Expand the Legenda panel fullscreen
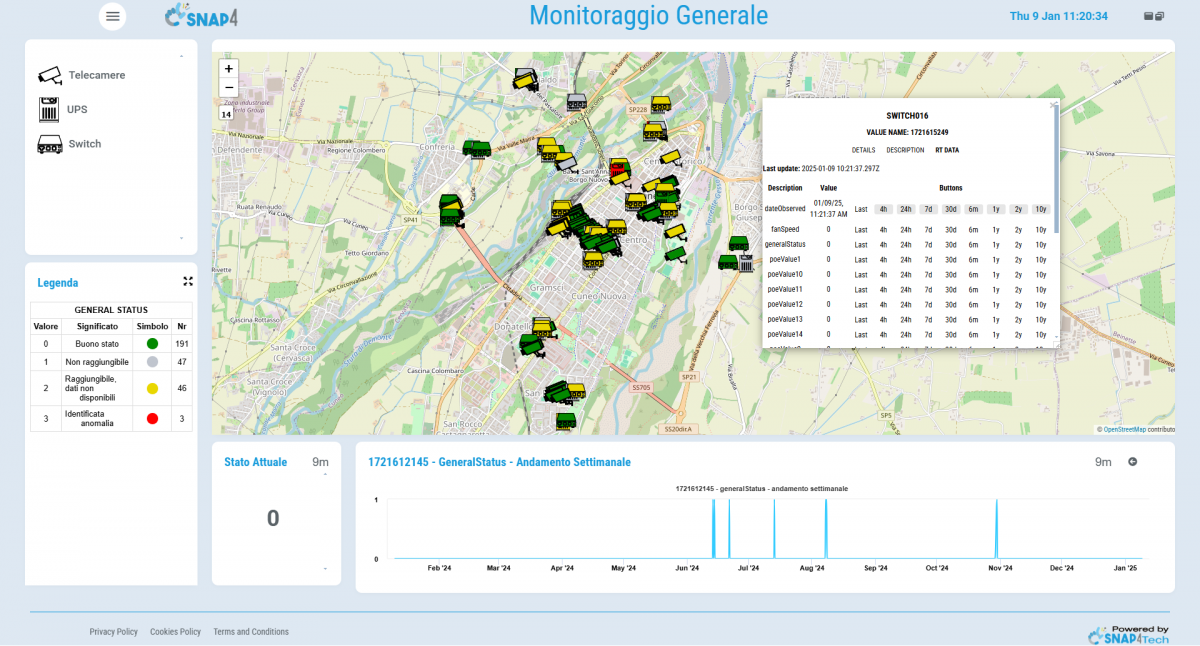This screenshot has height=646, width=1200. (188, 282)
